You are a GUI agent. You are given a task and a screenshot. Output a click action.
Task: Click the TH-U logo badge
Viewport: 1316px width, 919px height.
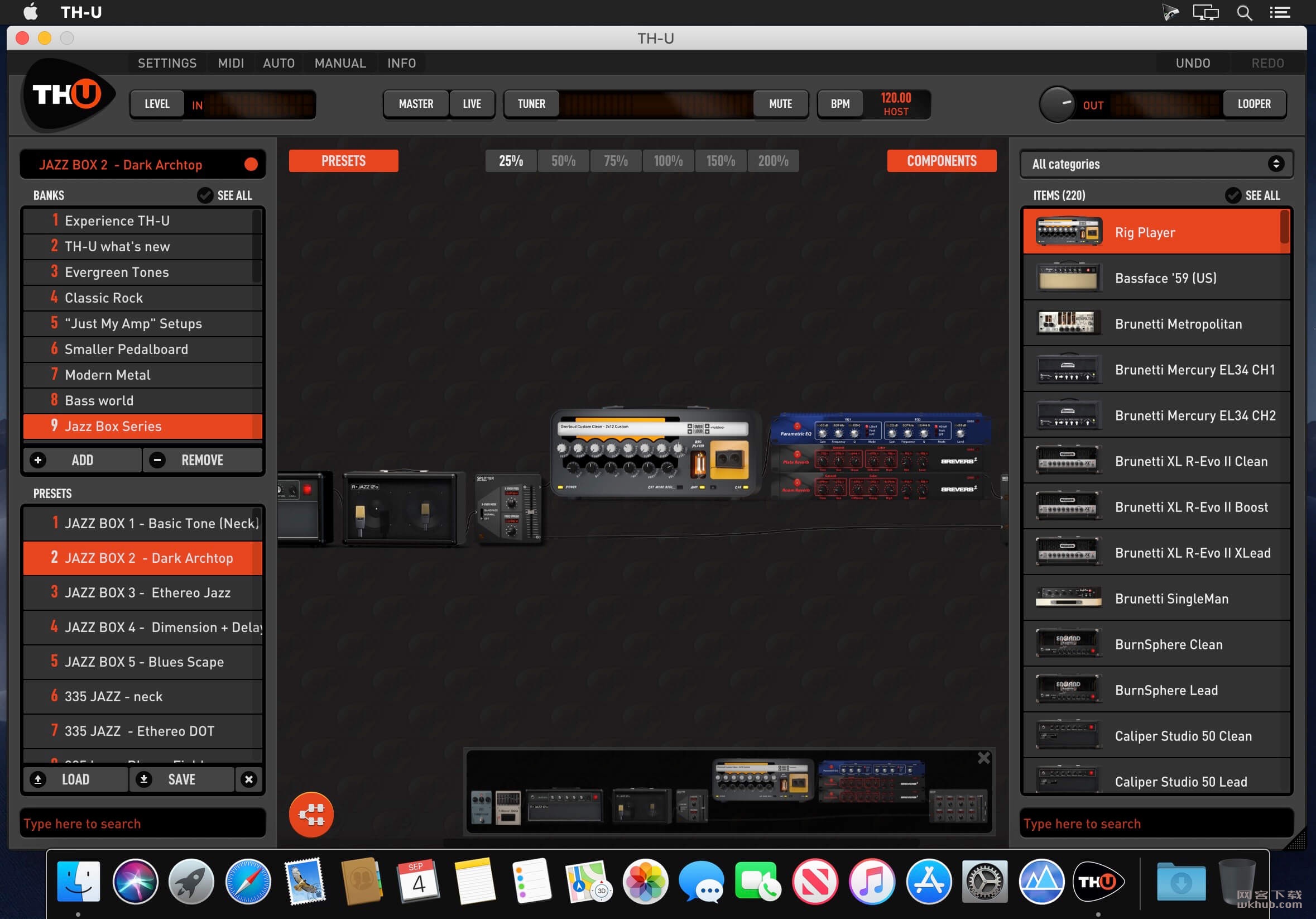click(68, 94)
